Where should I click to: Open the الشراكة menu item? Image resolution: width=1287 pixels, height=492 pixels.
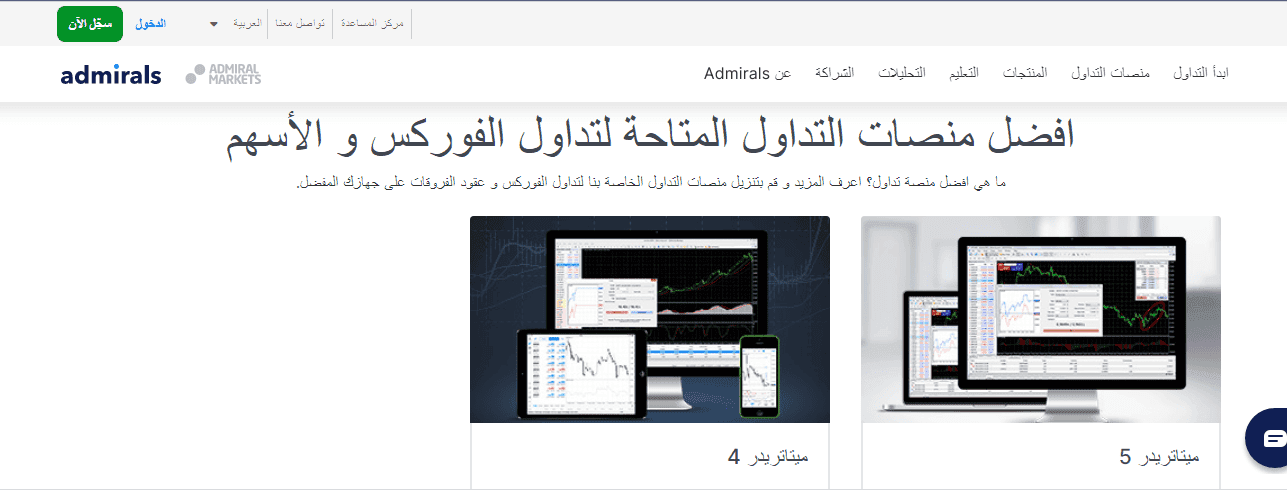(x=835, y=74)
